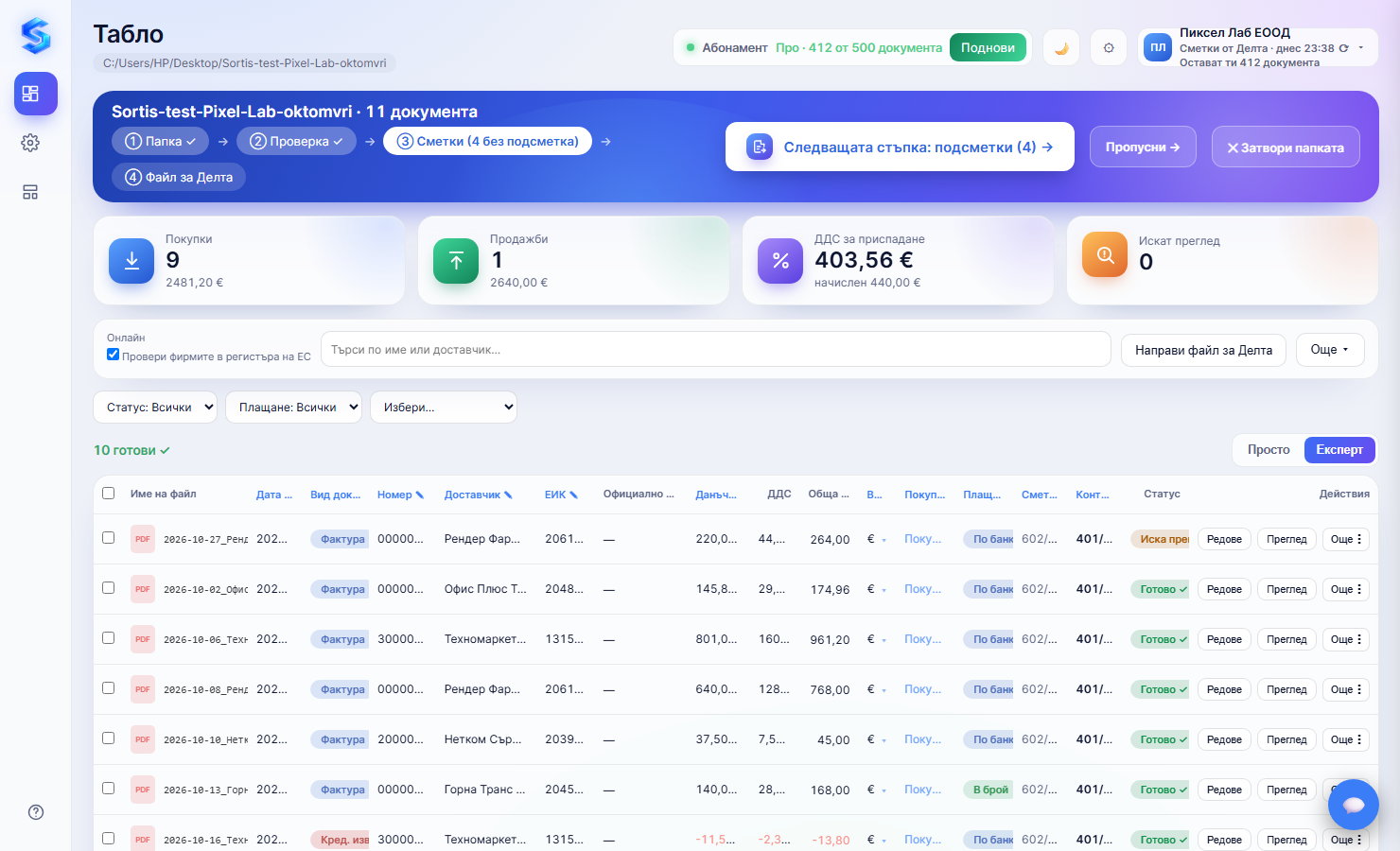
Task: Open the settings gear in the sidebar
Action: pos(30,143)
